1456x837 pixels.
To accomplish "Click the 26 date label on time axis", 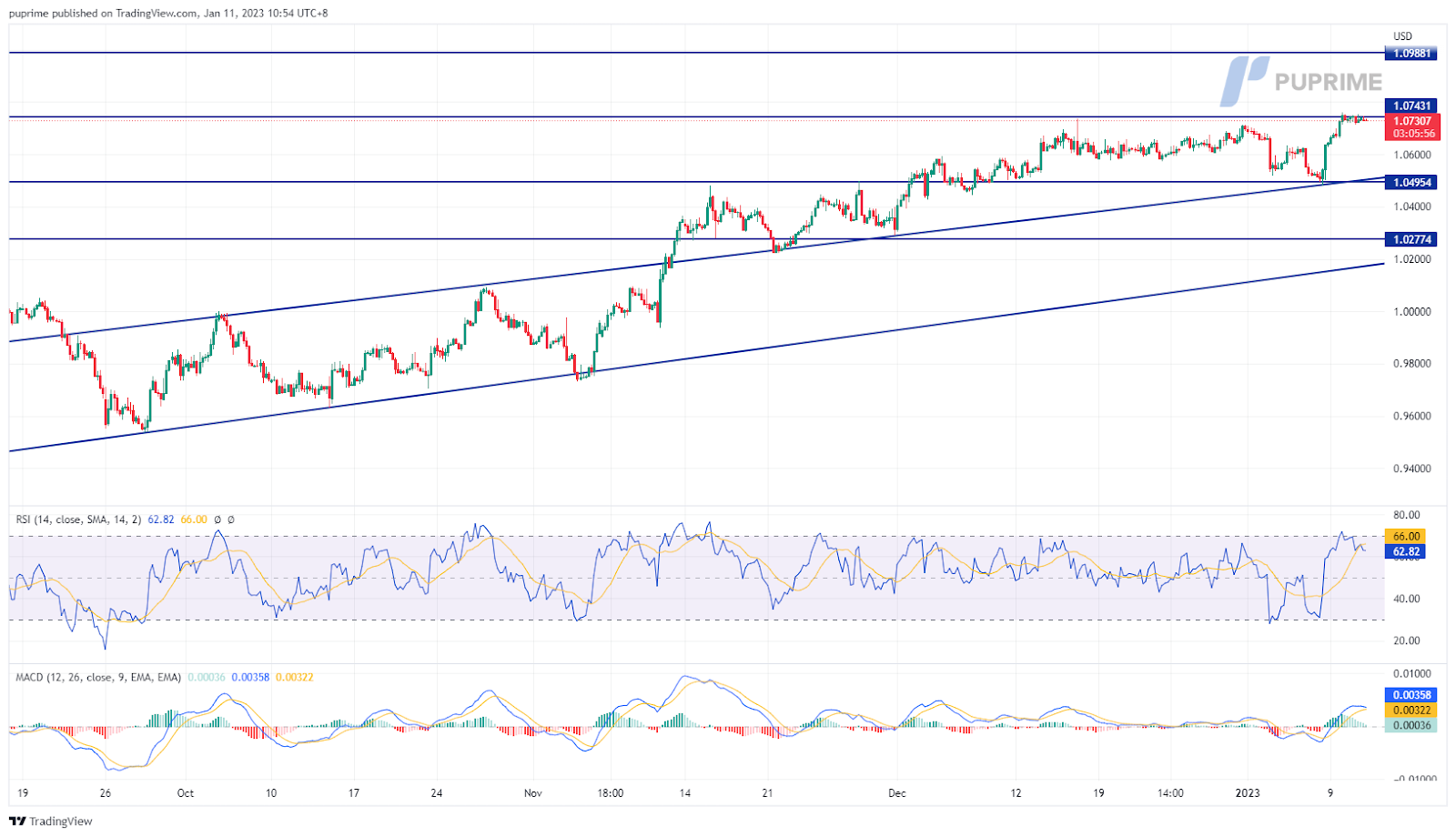I will click(x=106, y=793).
